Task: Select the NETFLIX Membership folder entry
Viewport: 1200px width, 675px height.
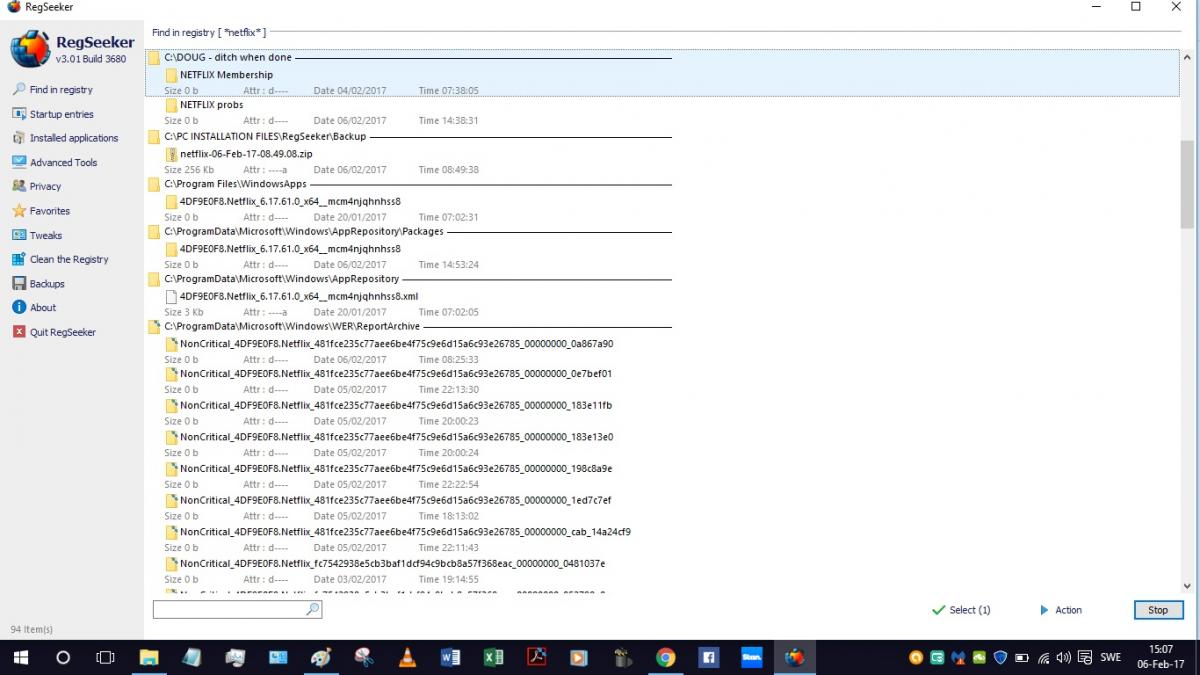Action: (x=226, y=75)
